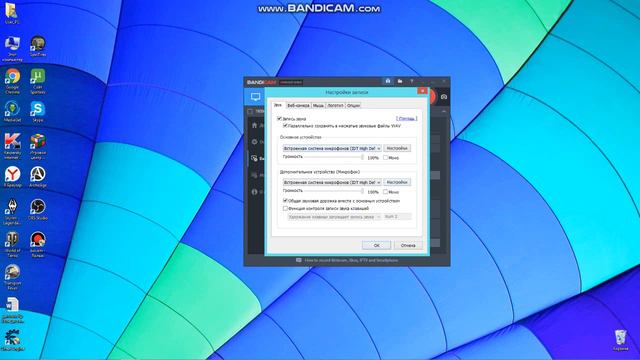
Task: Click the Bandicam camera screenshot icon
Action: pyautogui.click(x=444, y=97)
